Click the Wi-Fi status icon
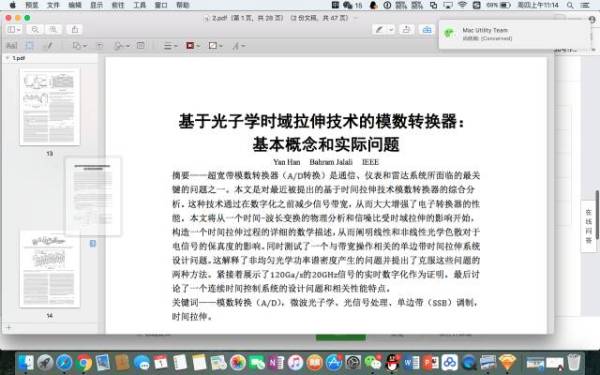Image resolution: width=600 pixels, height=375 pixels. tap(462, 5)
